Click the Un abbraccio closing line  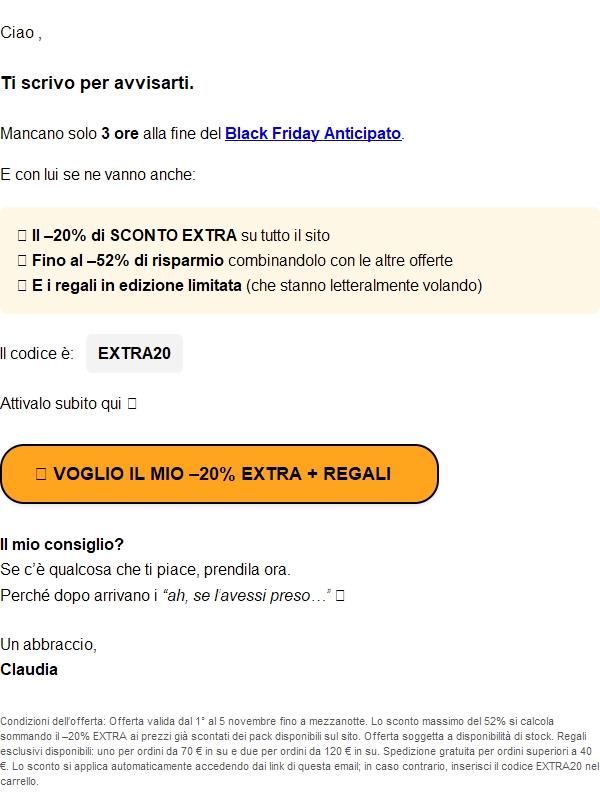pyautogui.click(x=46, y=642)
